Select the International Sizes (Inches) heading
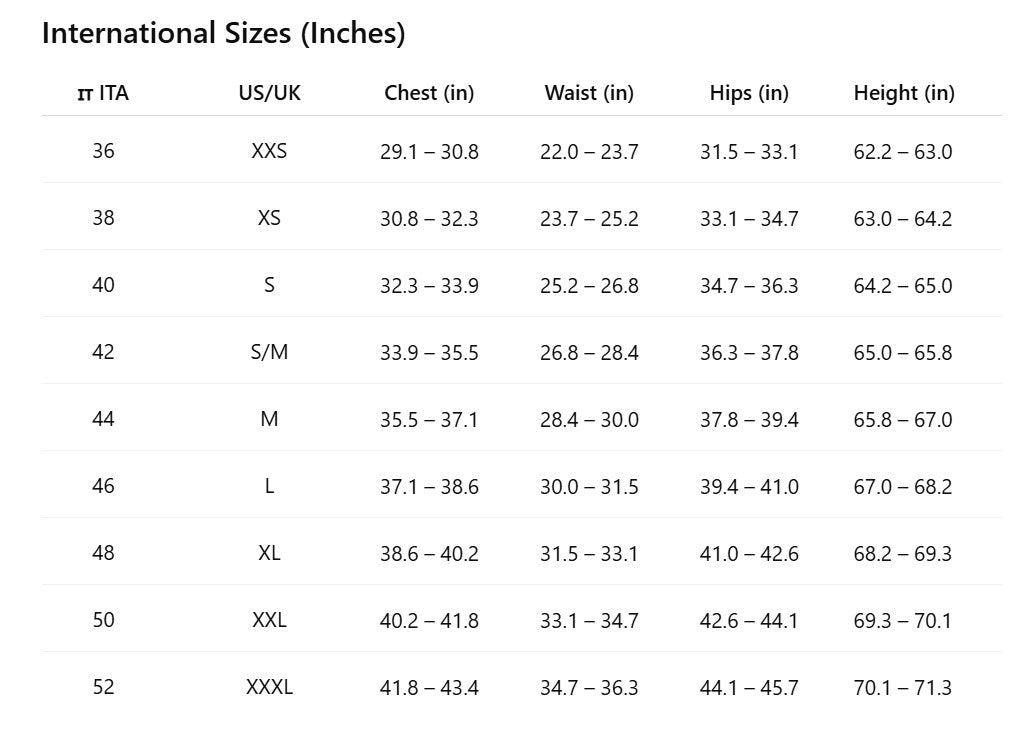The height and width of the screenshot is (739, 1030). [x=223, y=33]
